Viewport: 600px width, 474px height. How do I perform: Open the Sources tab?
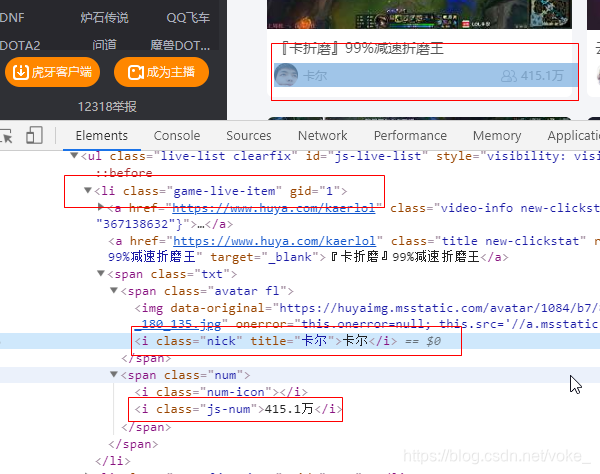click(x=249, y=135)
